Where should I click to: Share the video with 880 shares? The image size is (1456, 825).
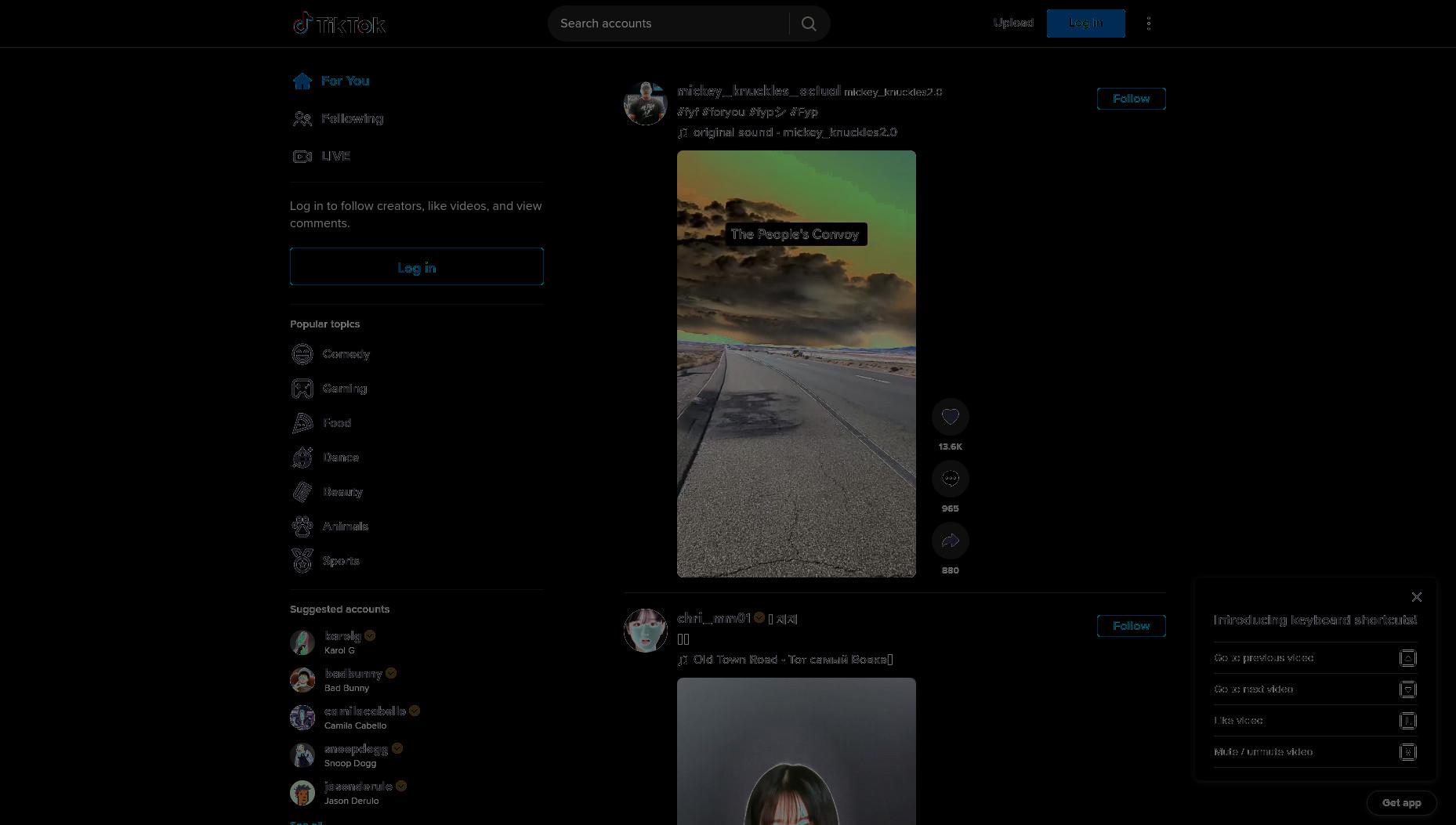pos(951,541)
